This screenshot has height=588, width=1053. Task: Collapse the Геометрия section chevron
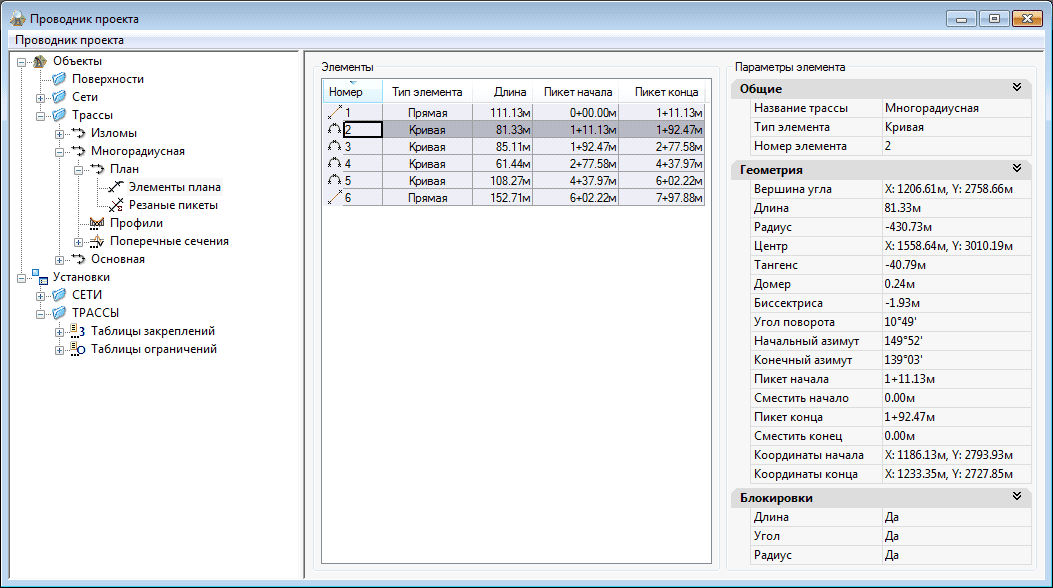(x=1016, y=170)
